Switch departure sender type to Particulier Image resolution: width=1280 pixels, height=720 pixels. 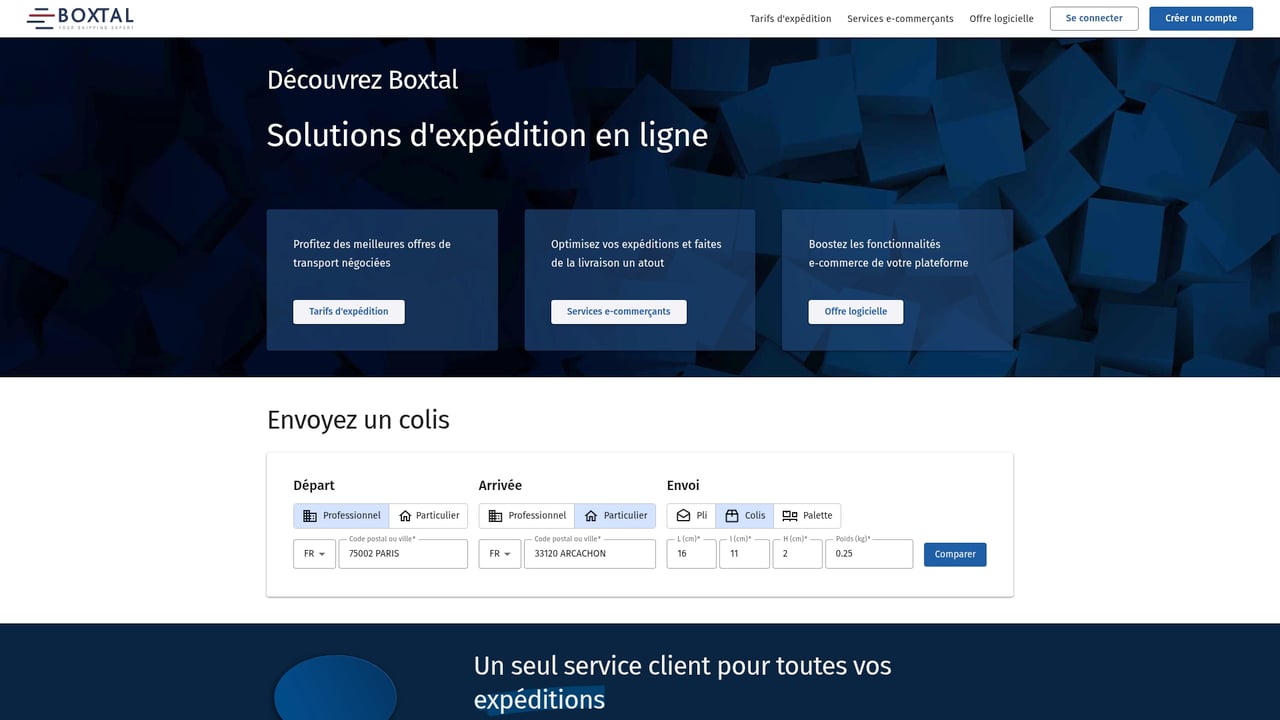pos(428,515)
